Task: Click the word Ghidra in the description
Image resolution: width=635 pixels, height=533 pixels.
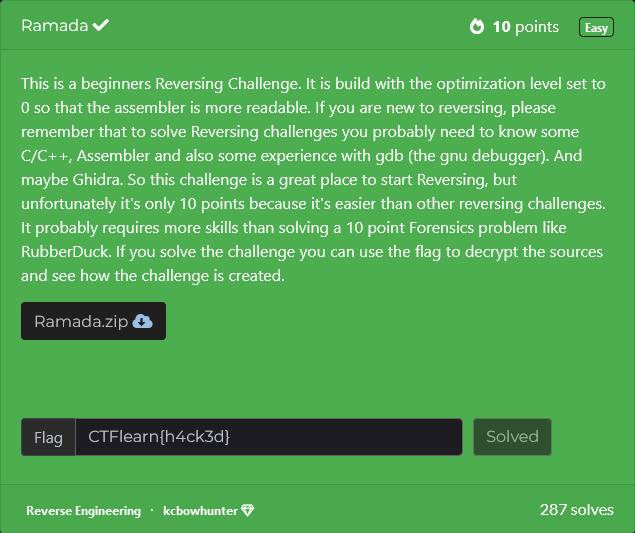Action: 97,180
